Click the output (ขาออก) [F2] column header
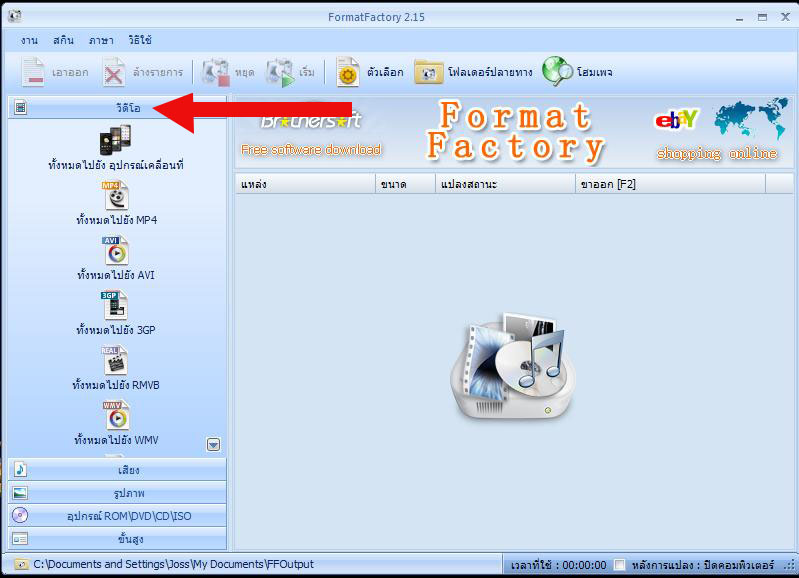 click(671, 184)
